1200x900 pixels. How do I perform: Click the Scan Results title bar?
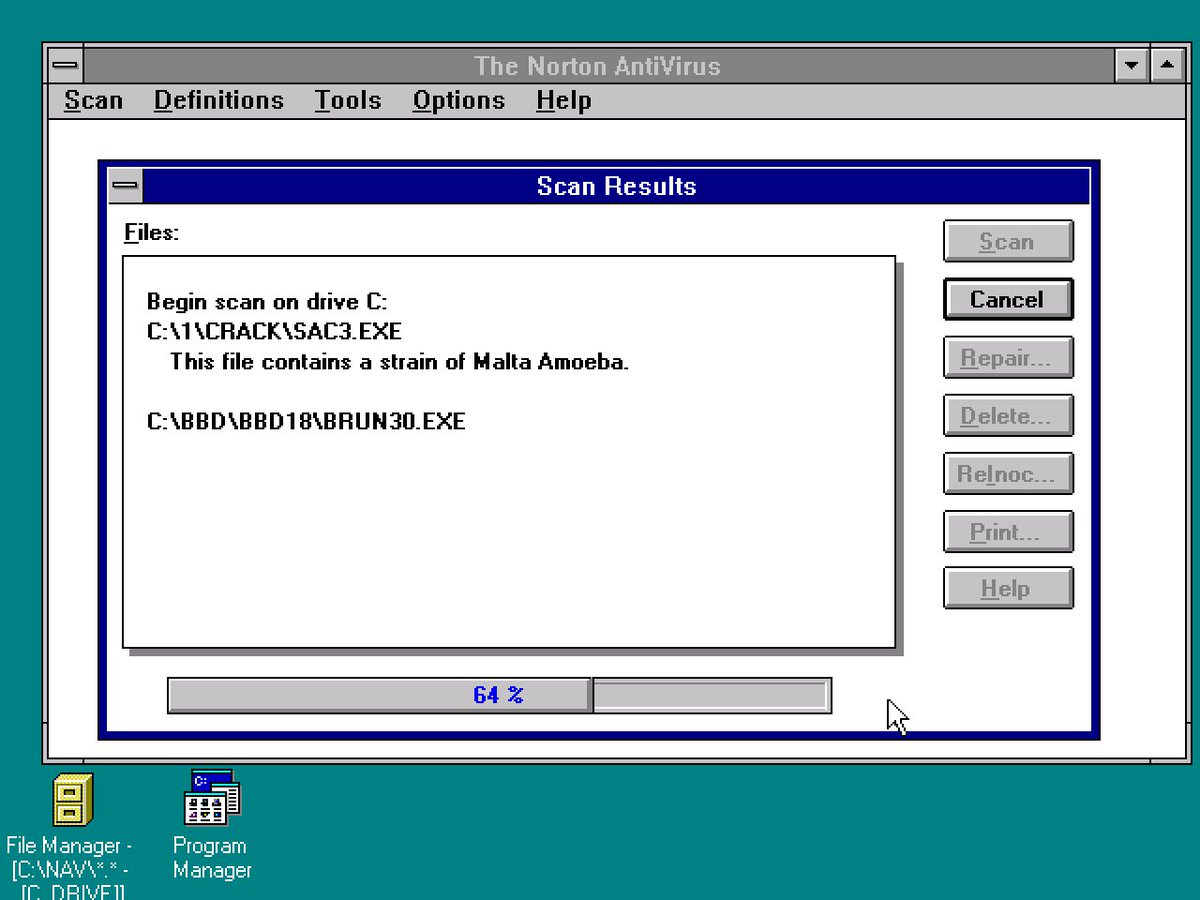click(615, 186)
